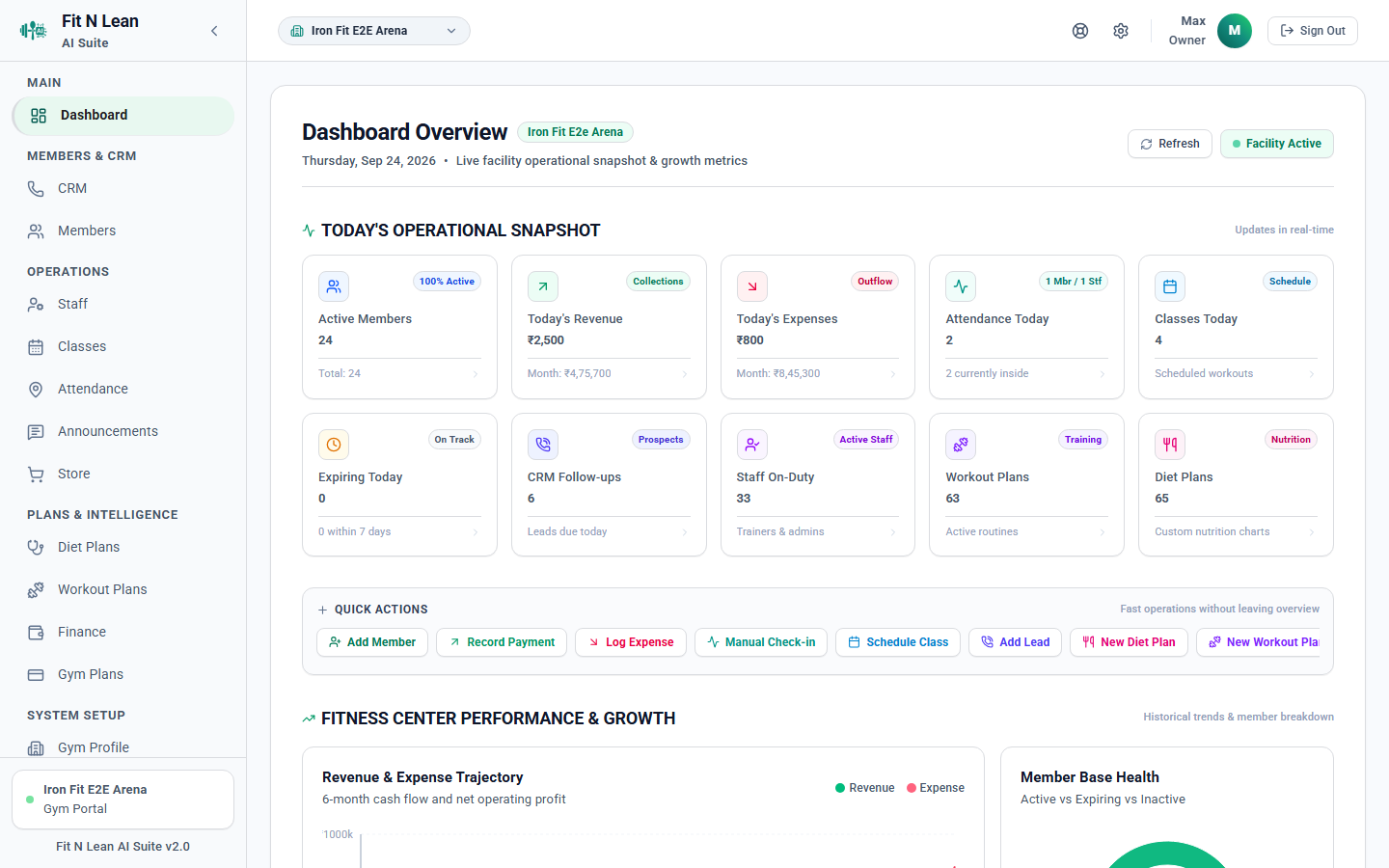The height and width of the screenshot is (868, 1389).
Task: Click the Classes Today calendar icon
Action: [x=1170, y=286]
